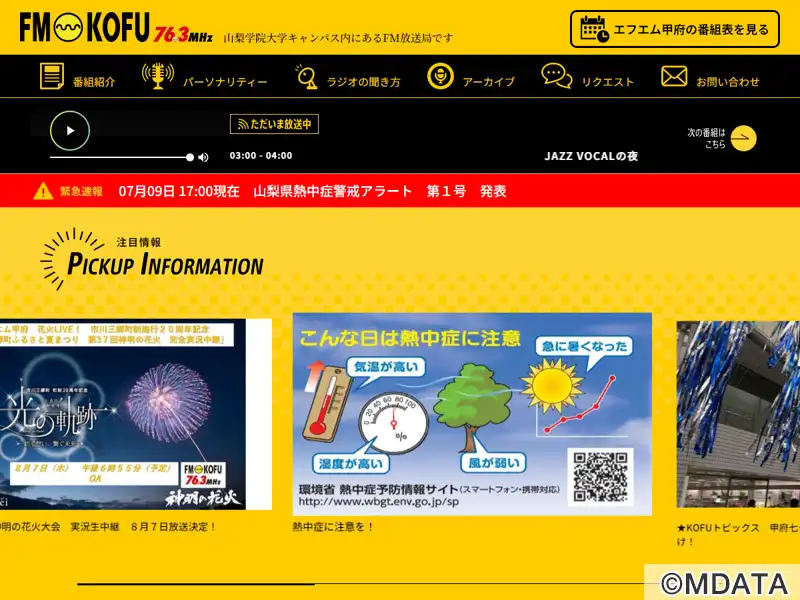The width and height of the screenshot is (800, 600).
Task: Open the エフエム甲府の番組表を見る schedule button
Action: 674,29
